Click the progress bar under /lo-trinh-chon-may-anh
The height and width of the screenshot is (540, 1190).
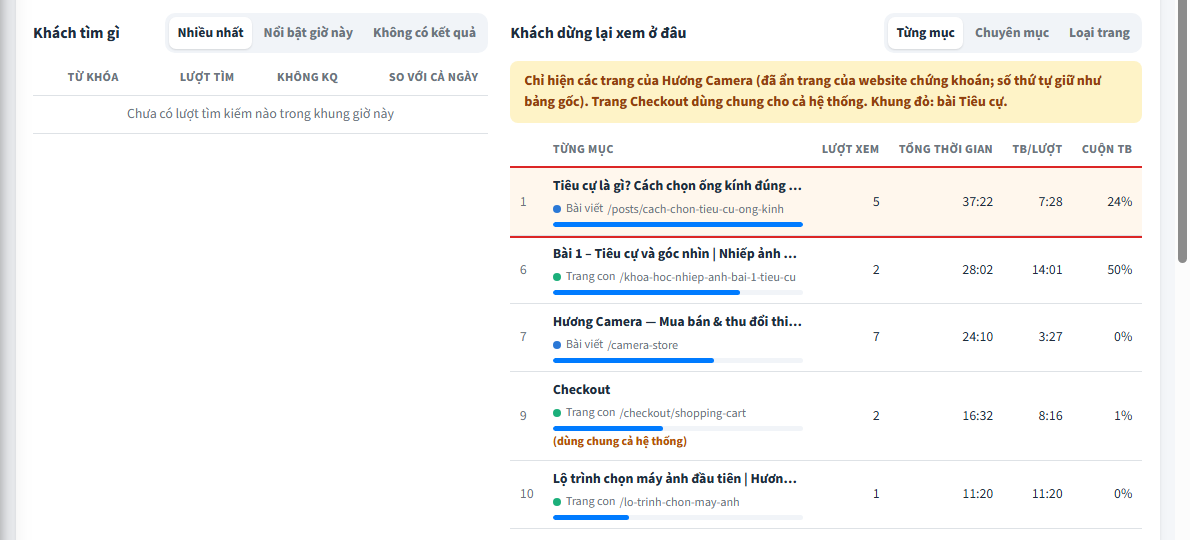(x=678, y=517)
